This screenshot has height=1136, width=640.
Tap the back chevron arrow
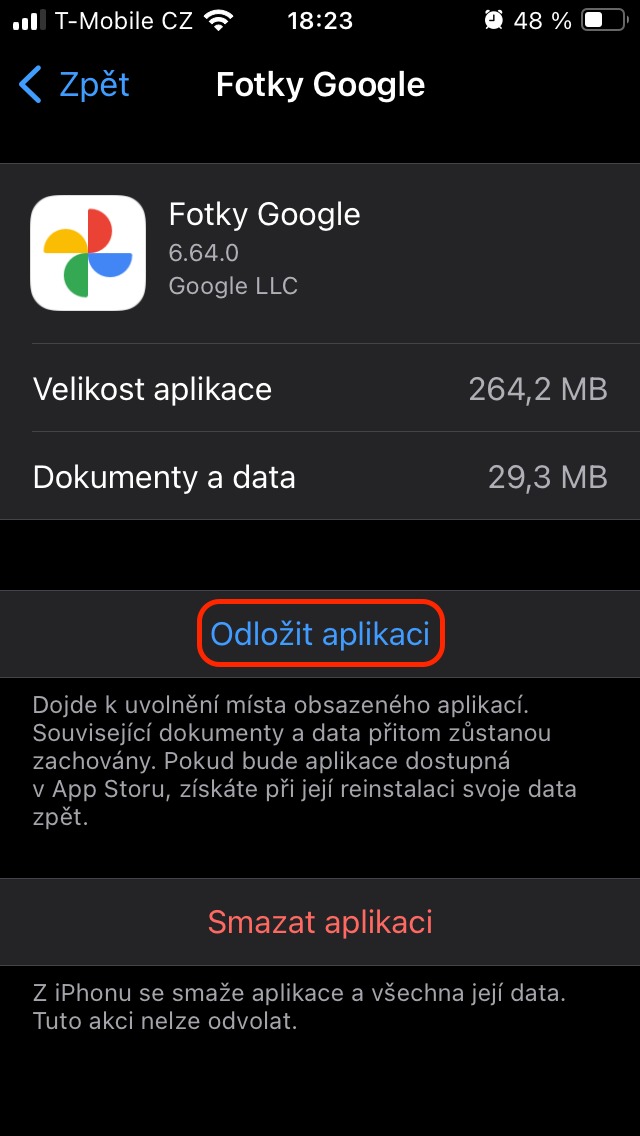coord(31,85)
